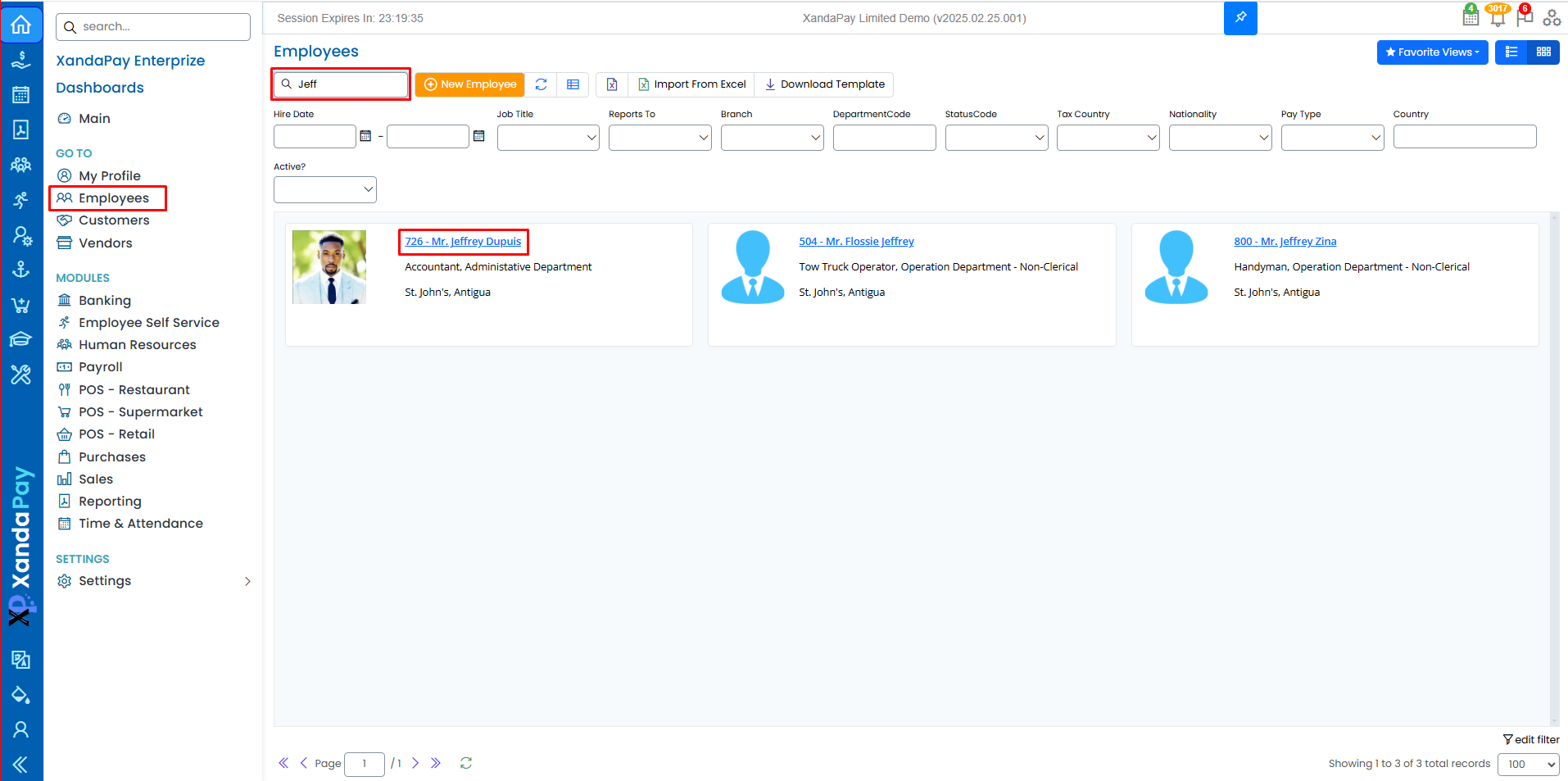Image resolution: width=1568 pixels, height=781 pixels.
Task: Go to the next page of results
Action: (415, 763)
